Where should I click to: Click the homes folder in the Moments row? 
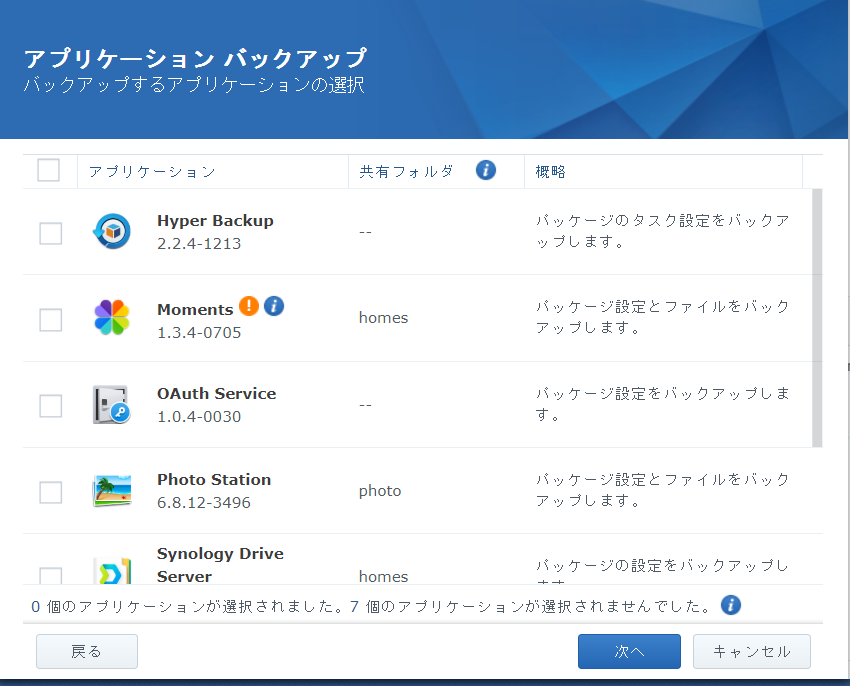point(383,318)
